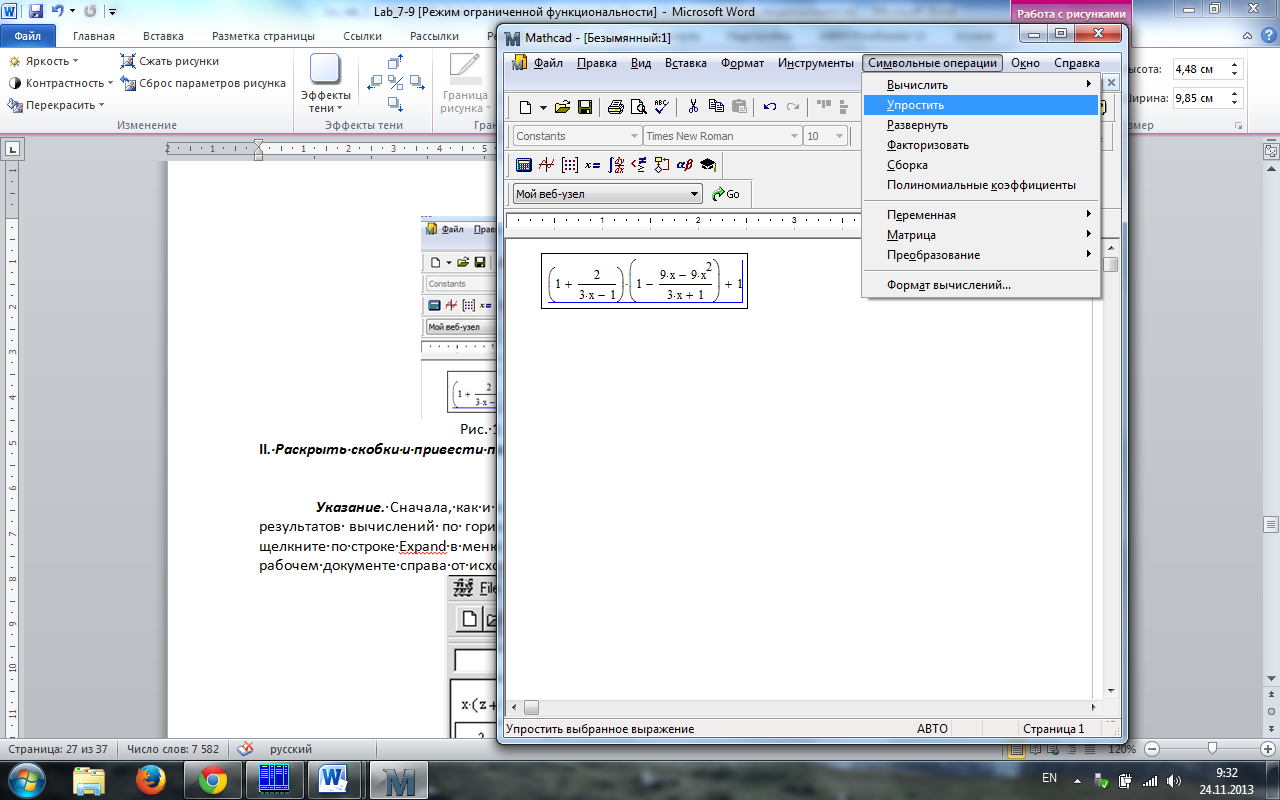Open the Boolean palette
This screenshot has height=800, width=1280.
click(639, 165)
